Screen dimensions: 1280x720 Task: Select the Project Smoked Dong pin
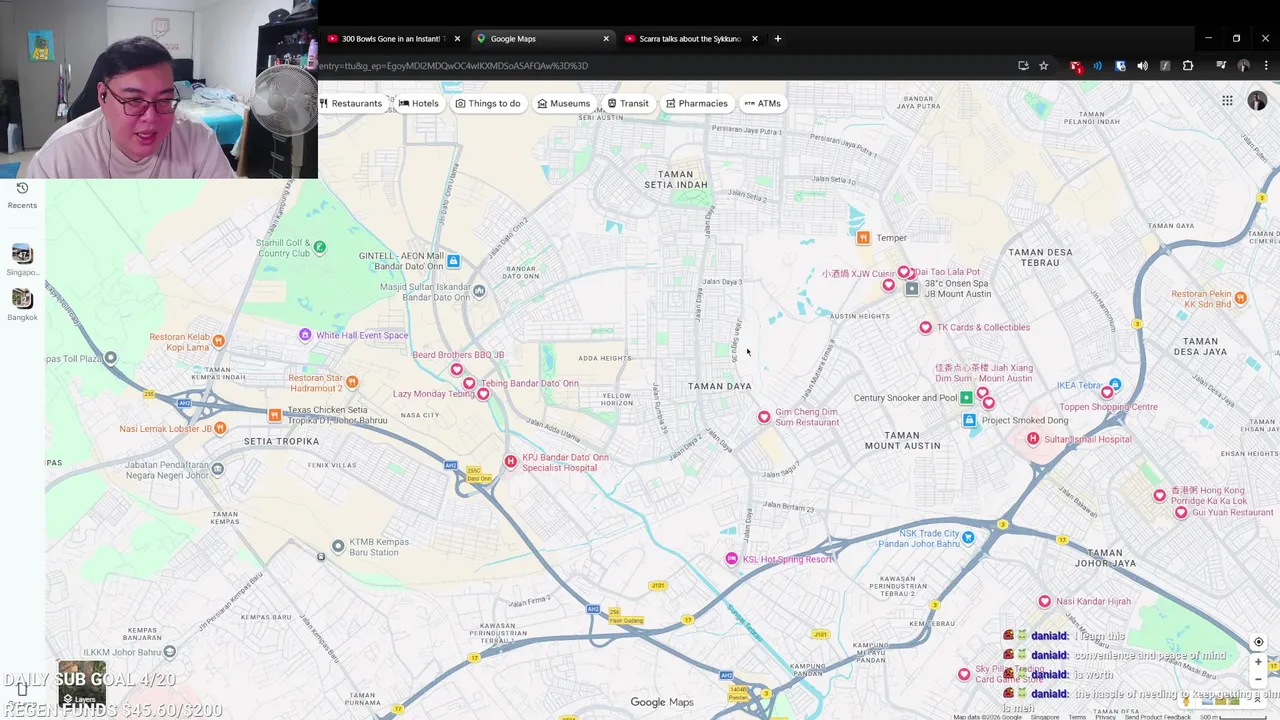pyautogui.click(x=968, y=420)
